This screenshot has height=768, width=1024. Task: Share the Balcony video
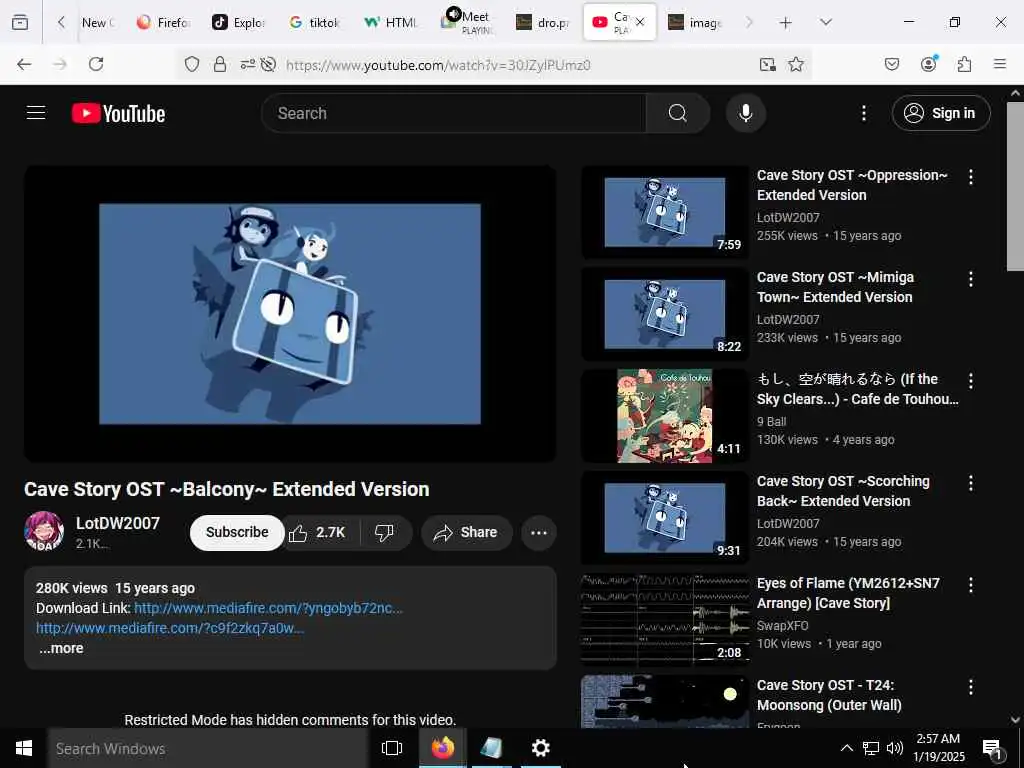(466, 532)
